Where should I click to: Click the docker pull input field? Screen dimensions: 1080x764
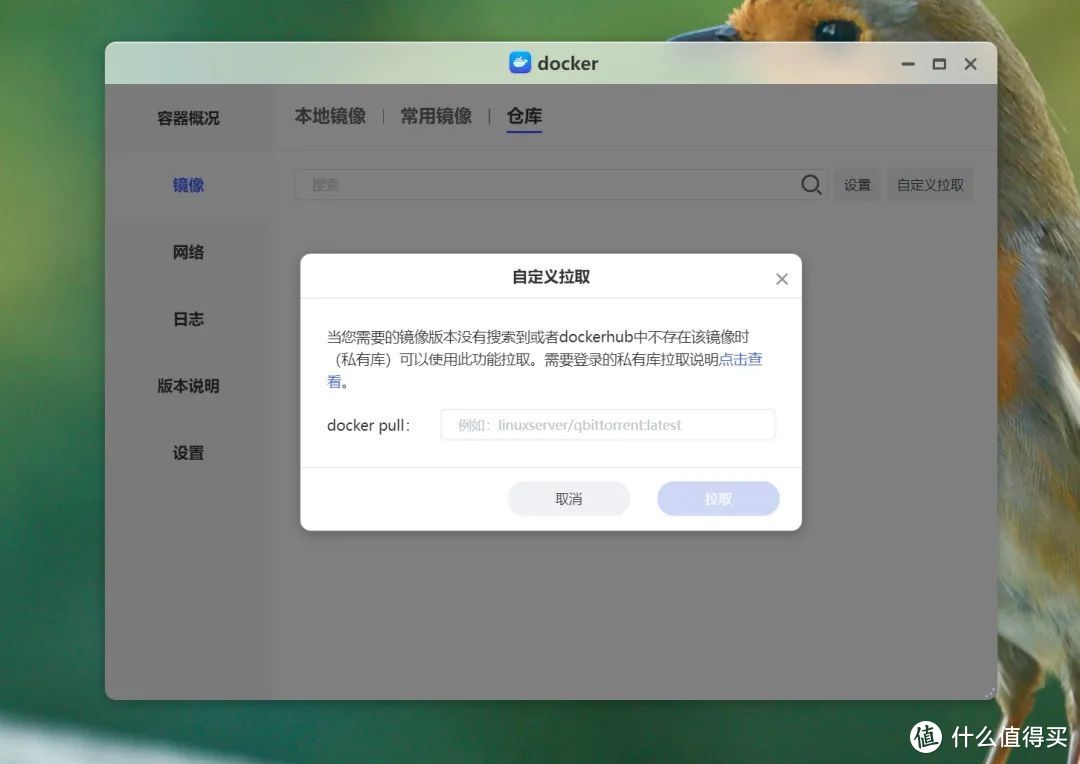(x=607, y=424)
